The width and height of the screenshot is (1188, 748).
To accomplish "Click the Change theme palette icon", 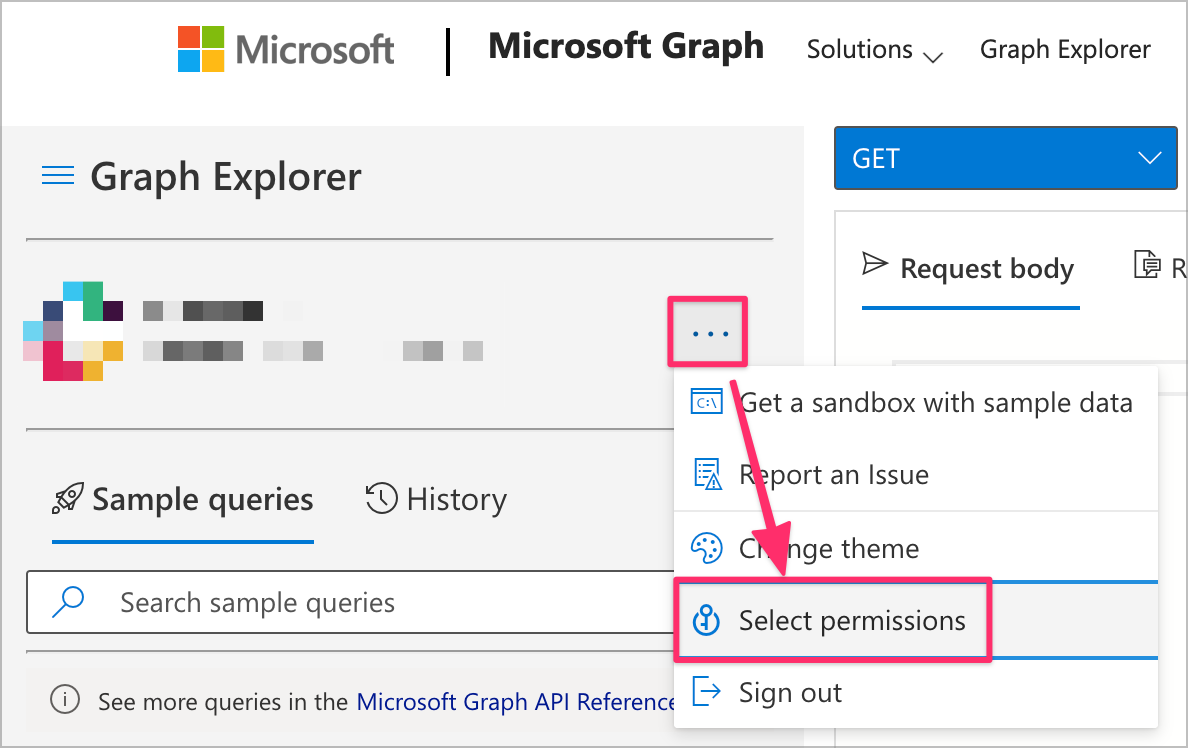I will pos(706,548).
